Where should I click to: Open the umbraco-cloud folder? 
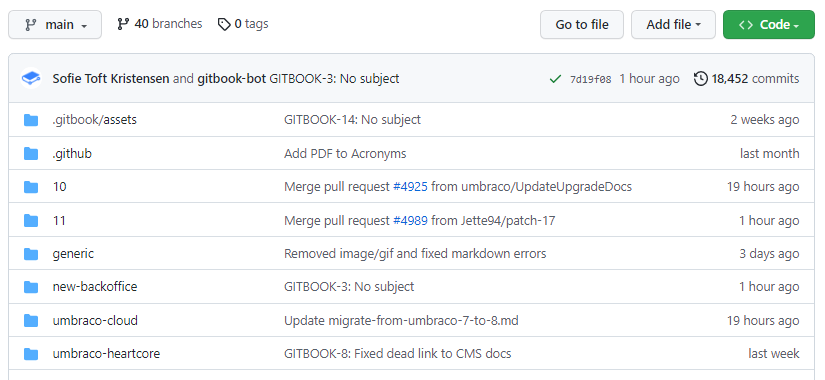(x=95, y=321)
